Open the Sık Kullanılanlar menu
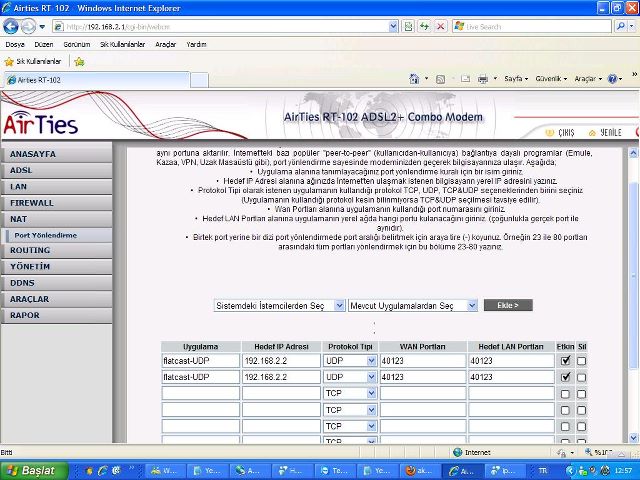Viewport: 640px width, 480px height. tap(122, 44)
